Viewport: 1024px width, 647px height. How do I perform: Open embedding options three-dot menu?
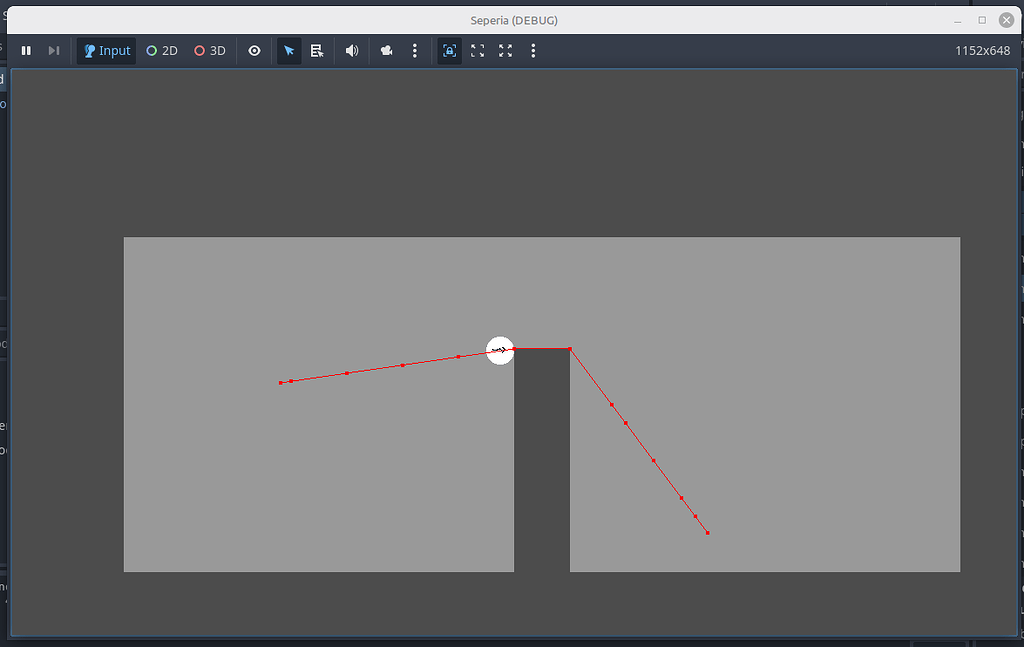coord(533,51)
